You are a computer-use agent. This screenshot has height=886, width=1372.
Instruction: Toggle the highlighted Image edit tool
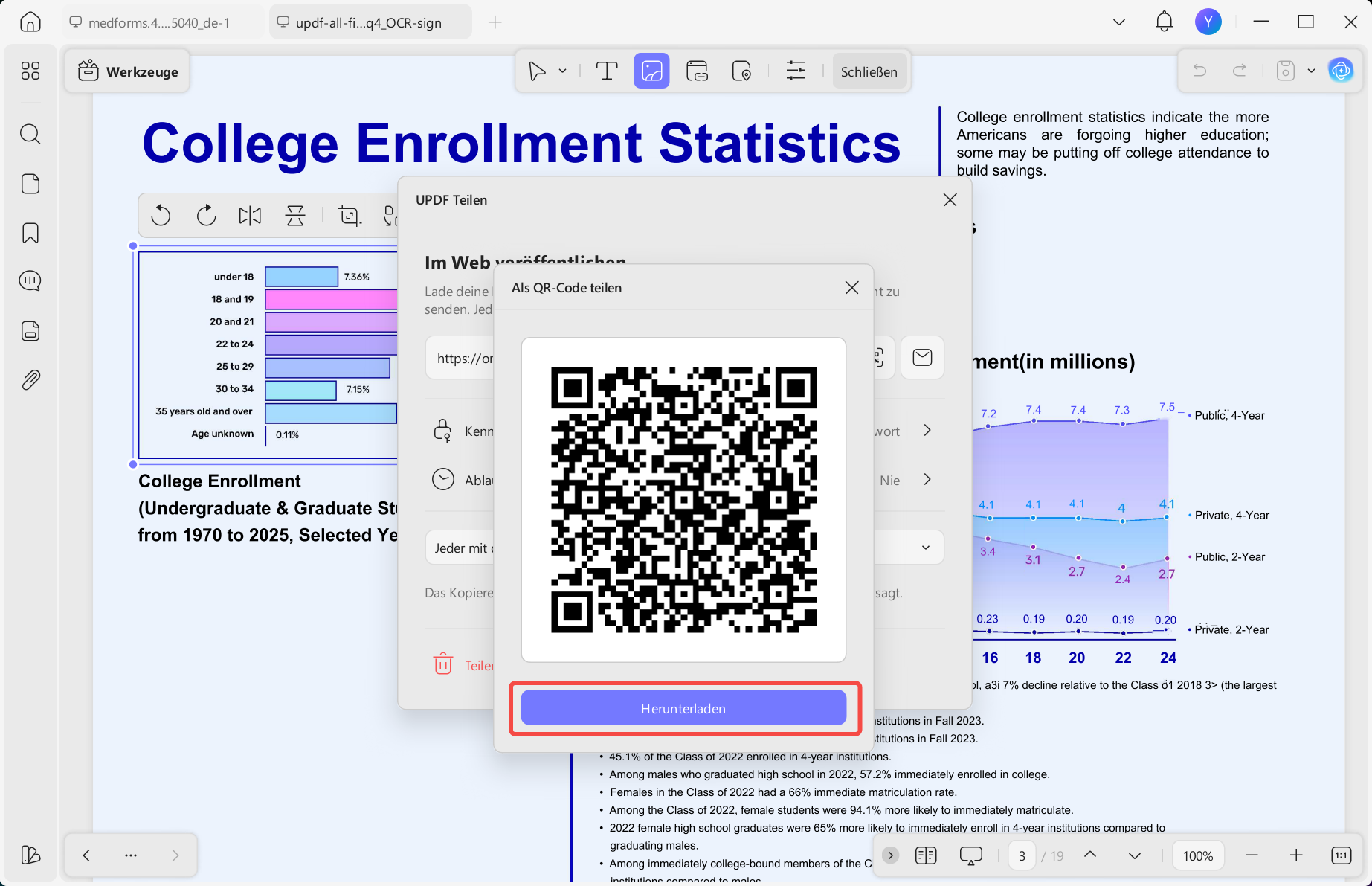pyautogui.click(x=652, y=71)
